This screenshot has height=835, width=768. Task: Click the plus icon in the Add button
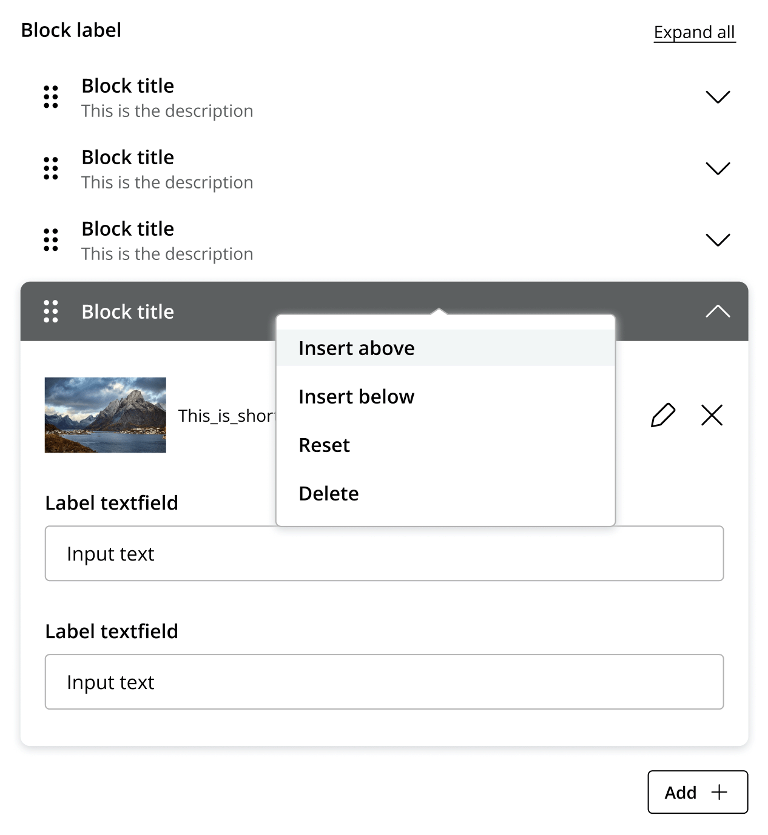(x=719, y=792)
